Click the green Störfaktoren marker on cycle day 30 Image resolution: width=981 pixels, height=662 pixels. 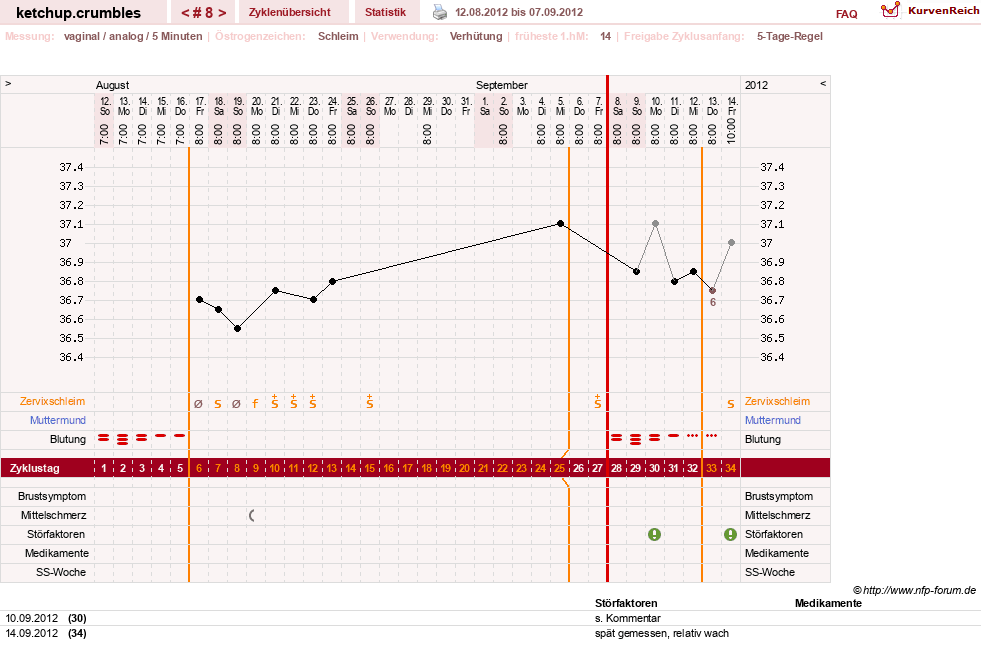coord(654,534)
